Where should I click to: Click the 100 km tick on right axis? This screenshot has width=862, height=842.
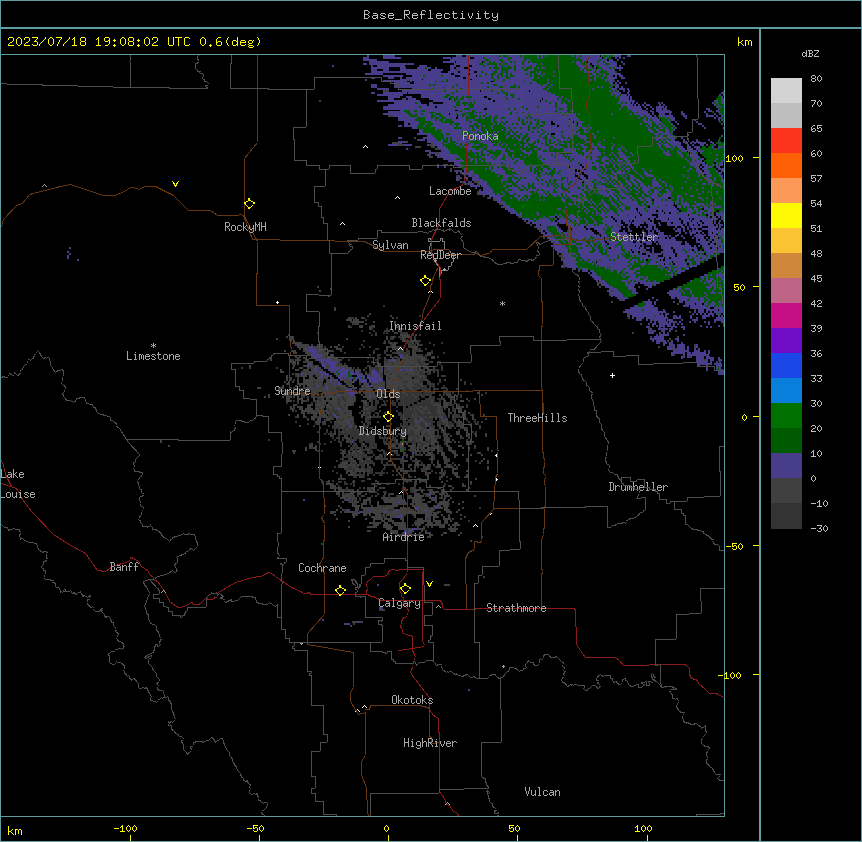point(734,158)
